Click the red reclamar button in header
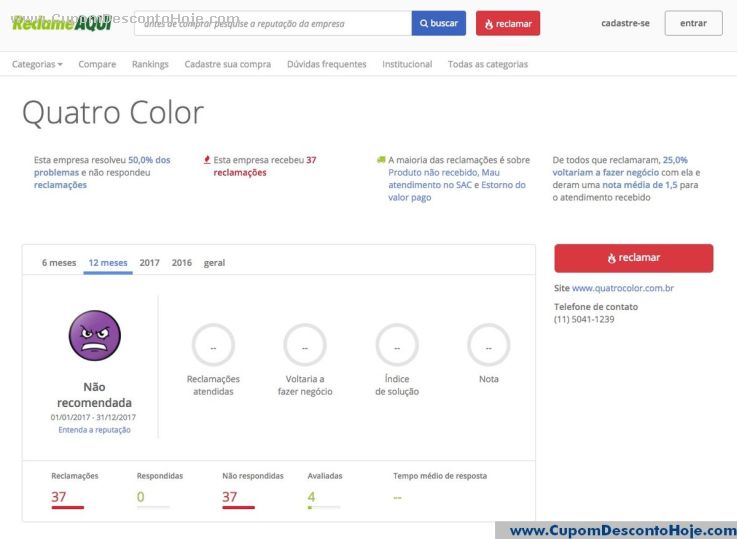 (x=508, y=23)
